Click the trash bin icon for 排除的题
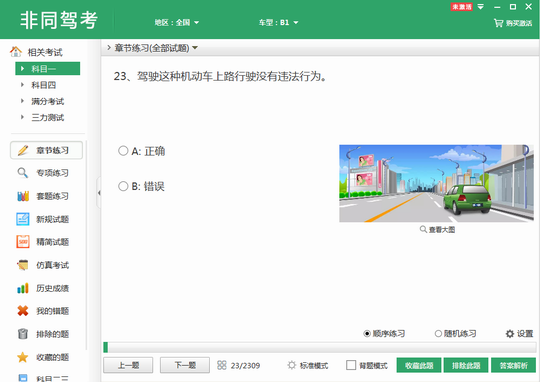 23,334
